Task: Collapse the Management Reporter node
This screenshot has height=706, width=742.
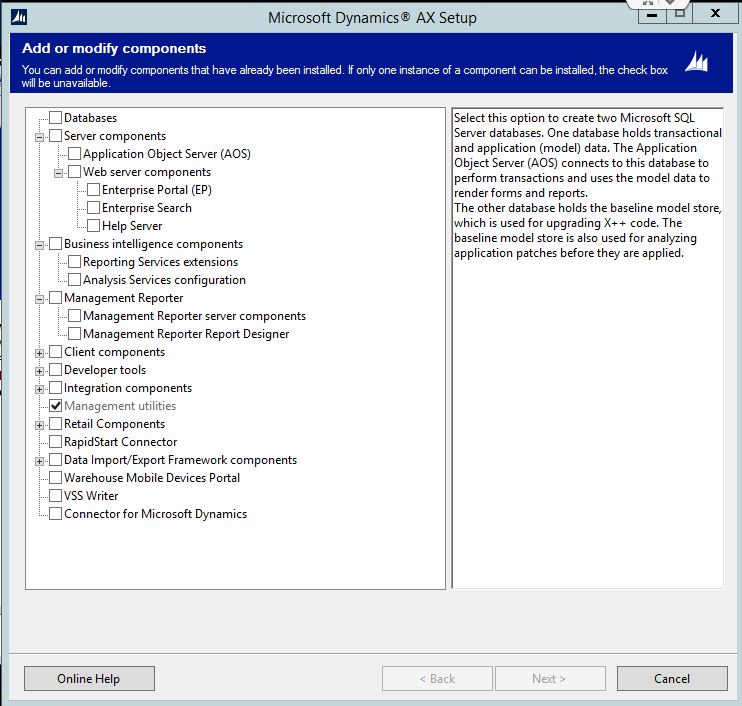Action: 39,299
